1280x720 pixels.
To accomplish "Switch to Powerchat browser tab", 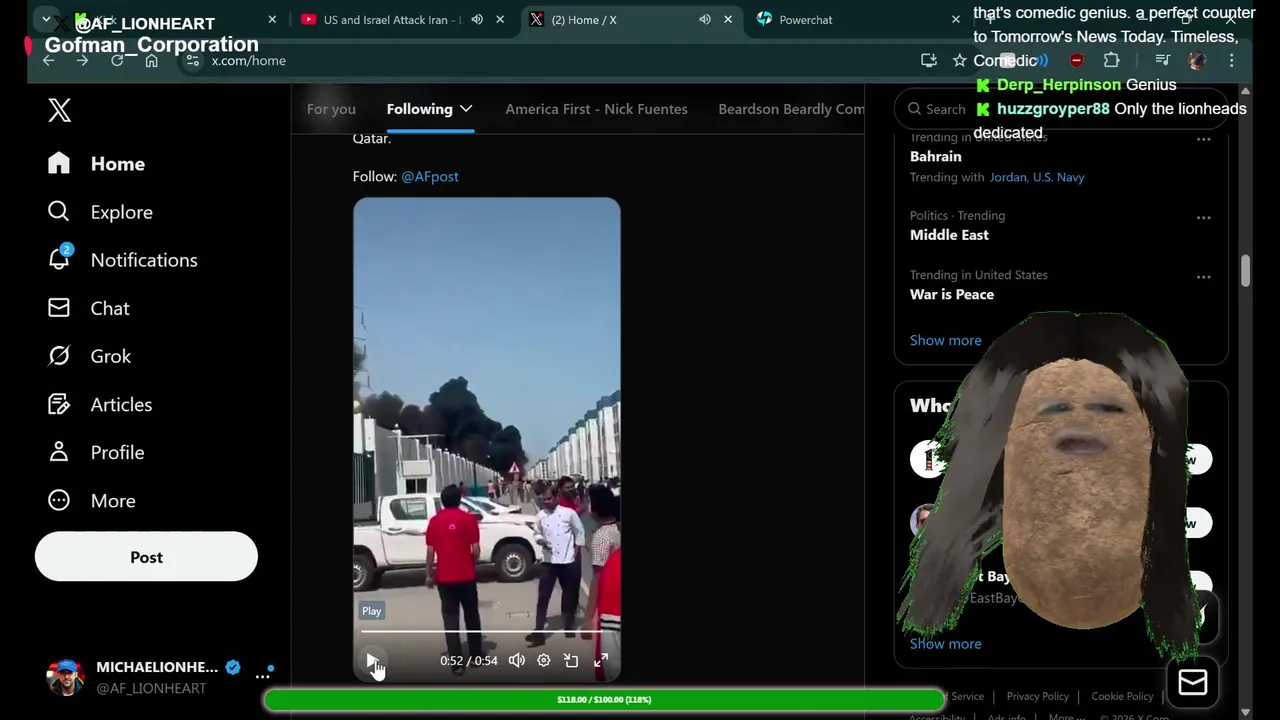I will click(x=806, y=20).
